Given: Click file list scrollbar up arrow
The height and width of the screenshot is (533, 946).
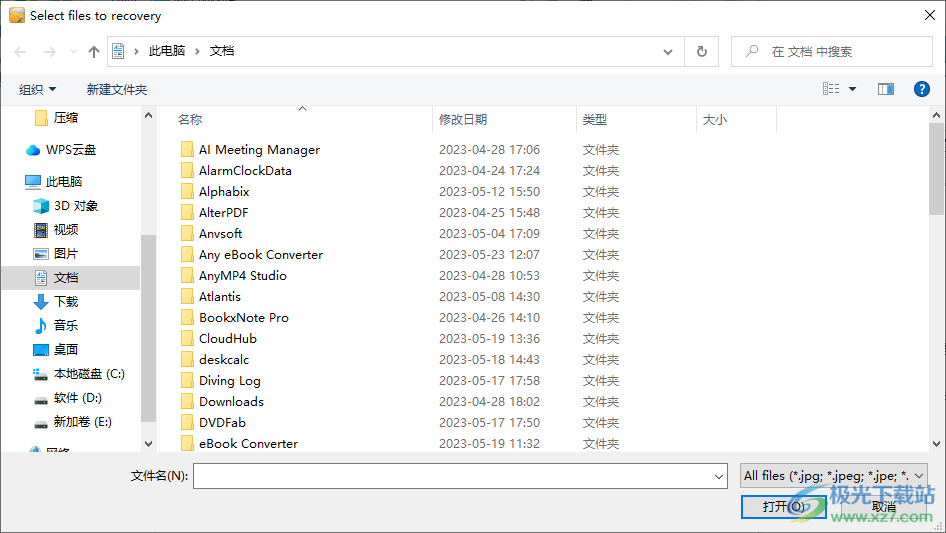Looking at the screenshot, I should click(936, 115).
